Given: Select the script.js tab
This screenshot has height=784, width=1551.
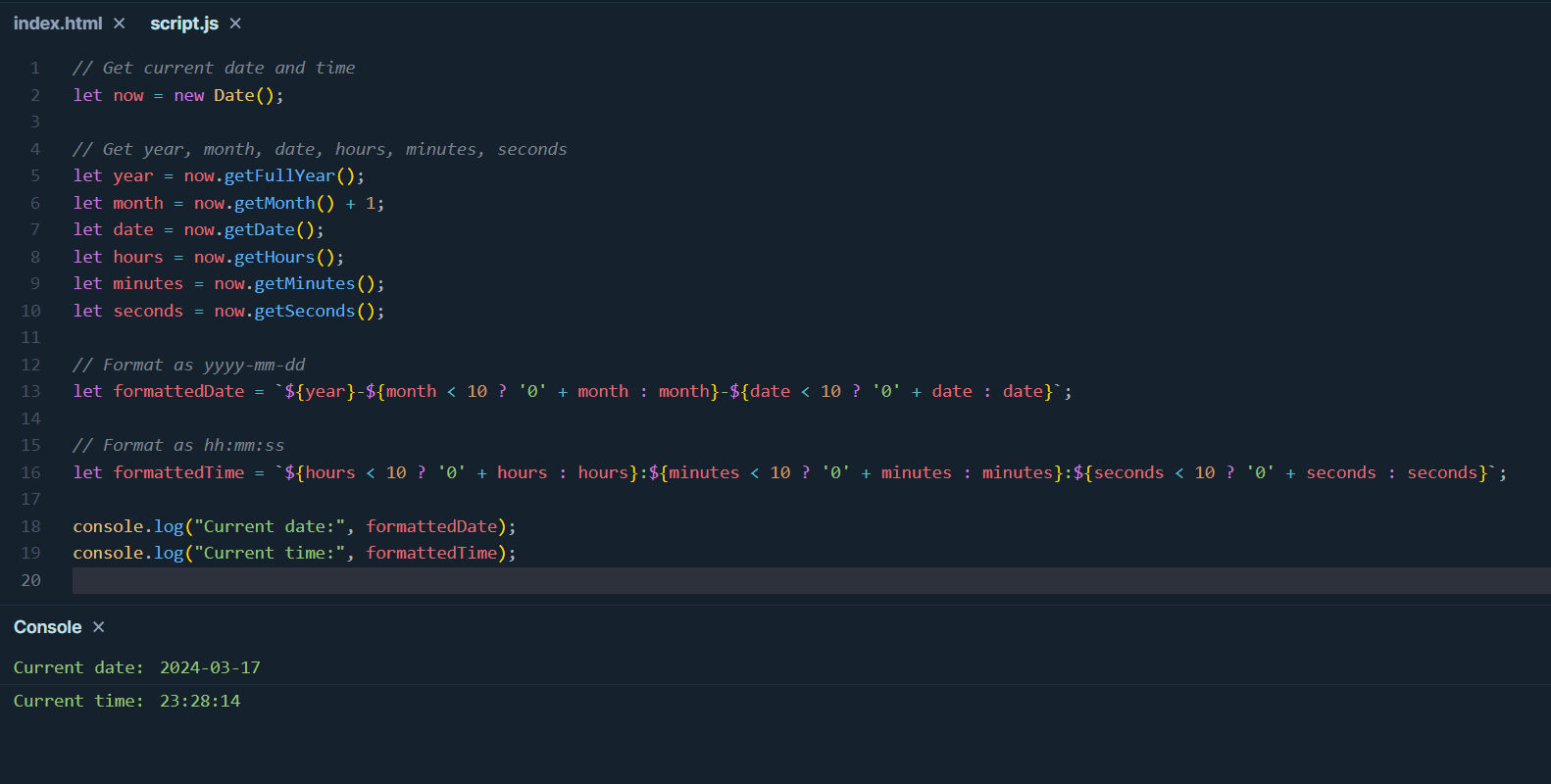Looking at the screenshot, I should 184,24.
